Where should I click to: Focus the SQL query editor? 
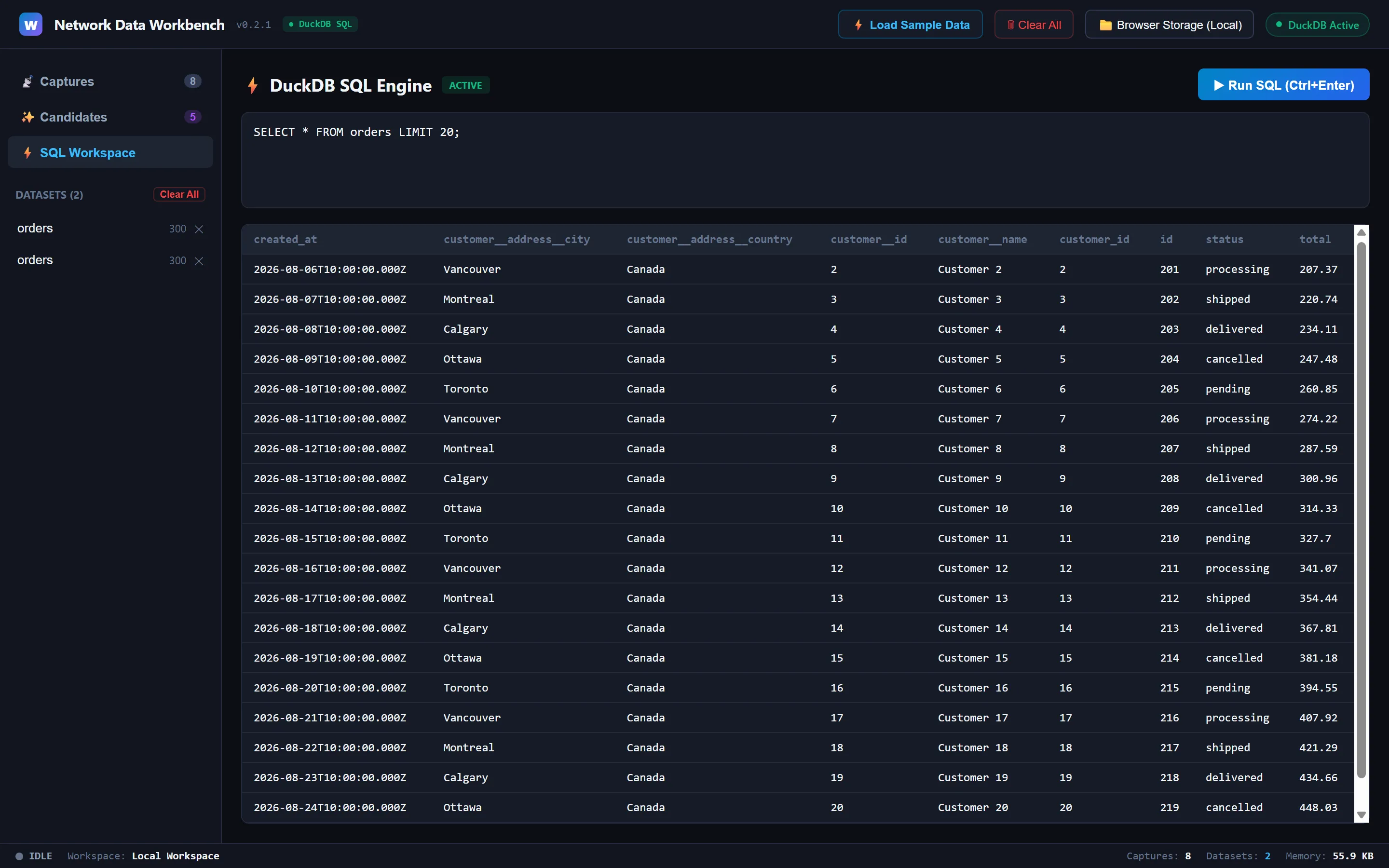805,160
